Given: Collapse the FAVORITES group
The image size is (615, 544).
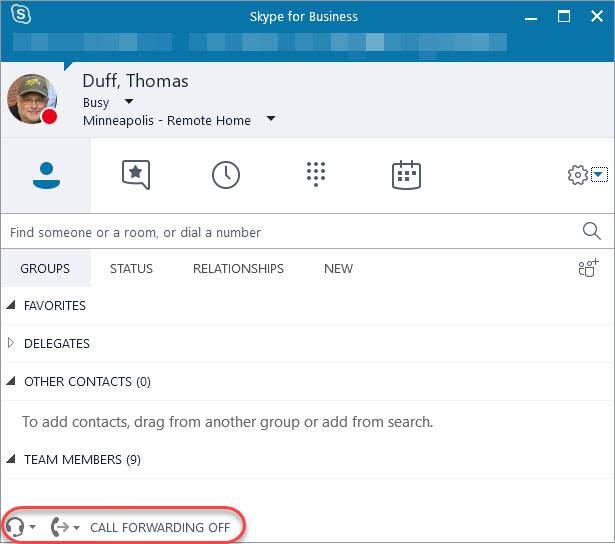Looking at the screenshot, I should [x=11, y=305].
